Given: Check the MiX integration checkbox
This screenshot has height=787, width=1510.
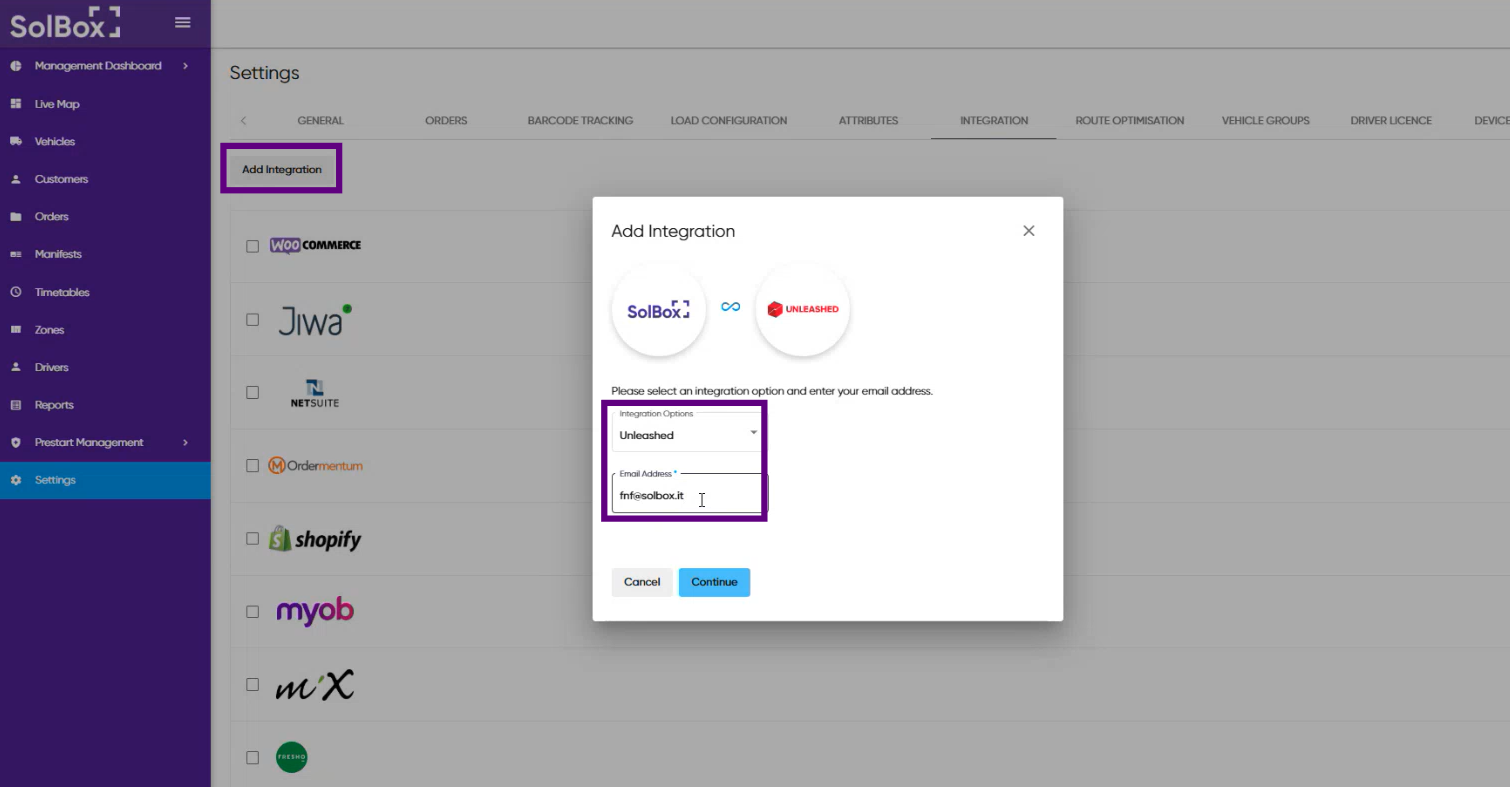Looking at the screenshot, I should click(x=252, y=685).
